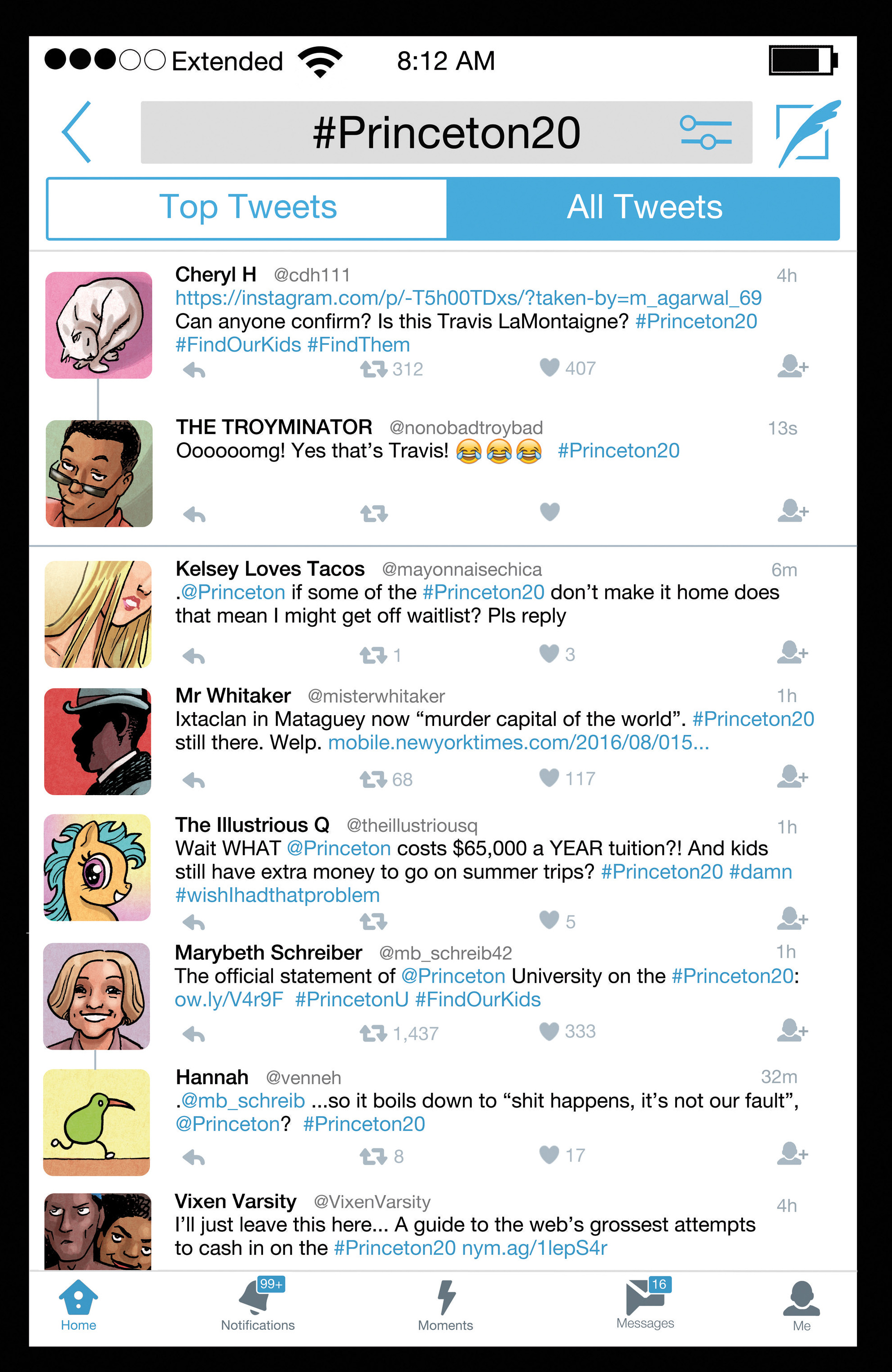Tap the back arrow beside the search bar

[77, 132]
